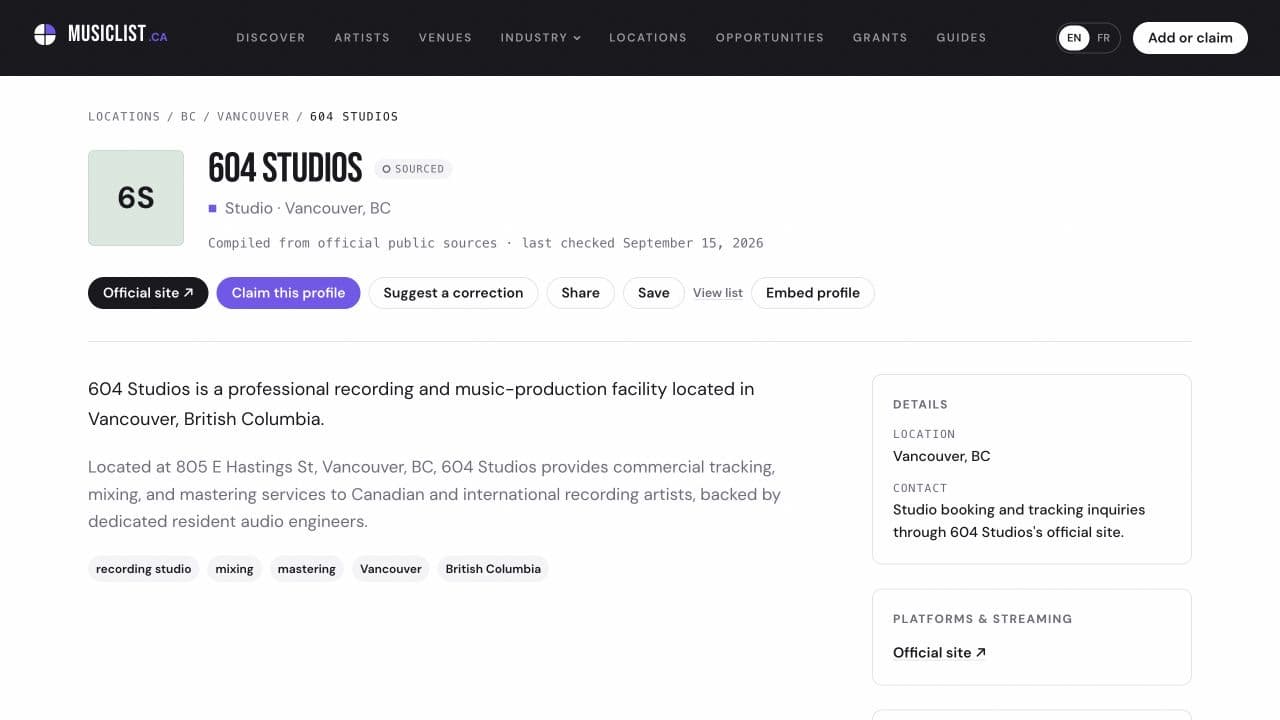Image resolution: width=1280 pixels, height=720 pixels.
Task: Follow the VANCOUVER breadcrumb link
Action: click(x=253, y=117)
